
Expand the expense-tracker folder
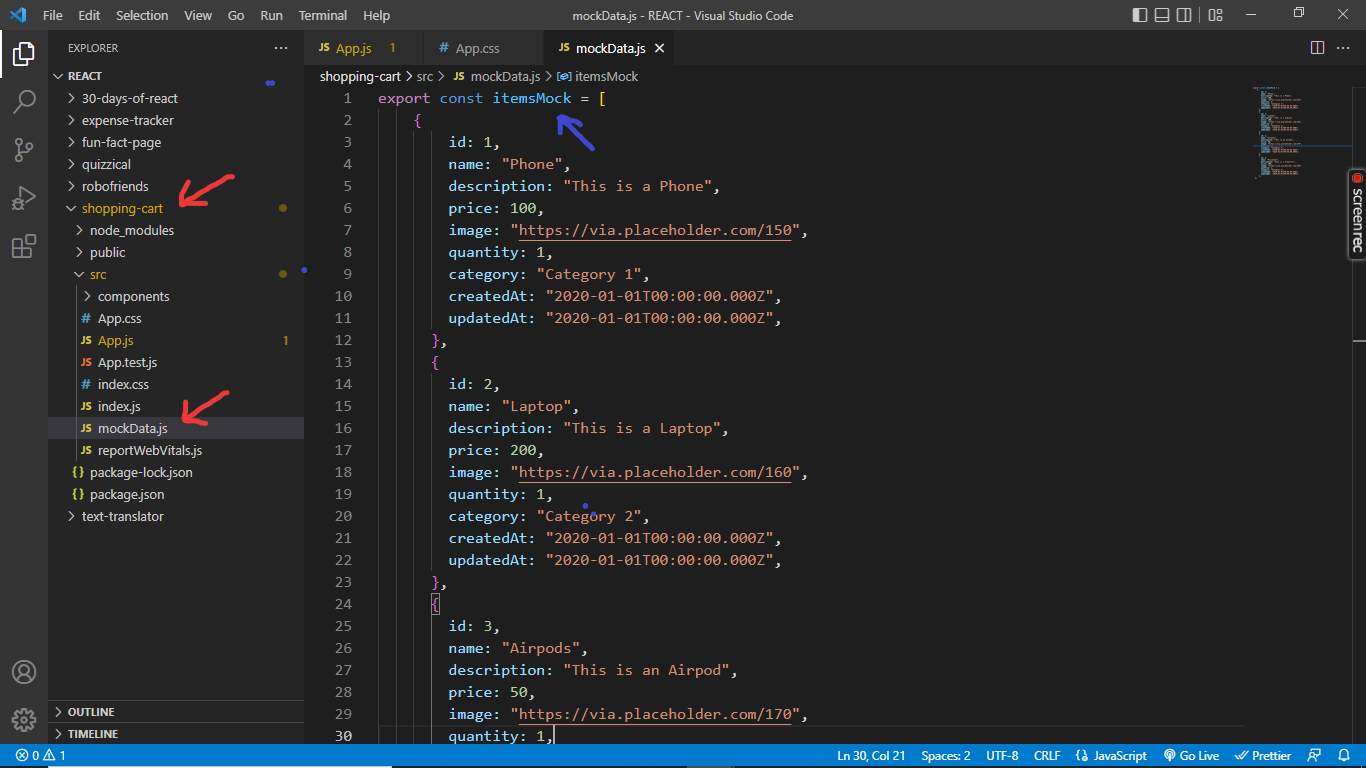pyautogui.click(x=176, y=120)
